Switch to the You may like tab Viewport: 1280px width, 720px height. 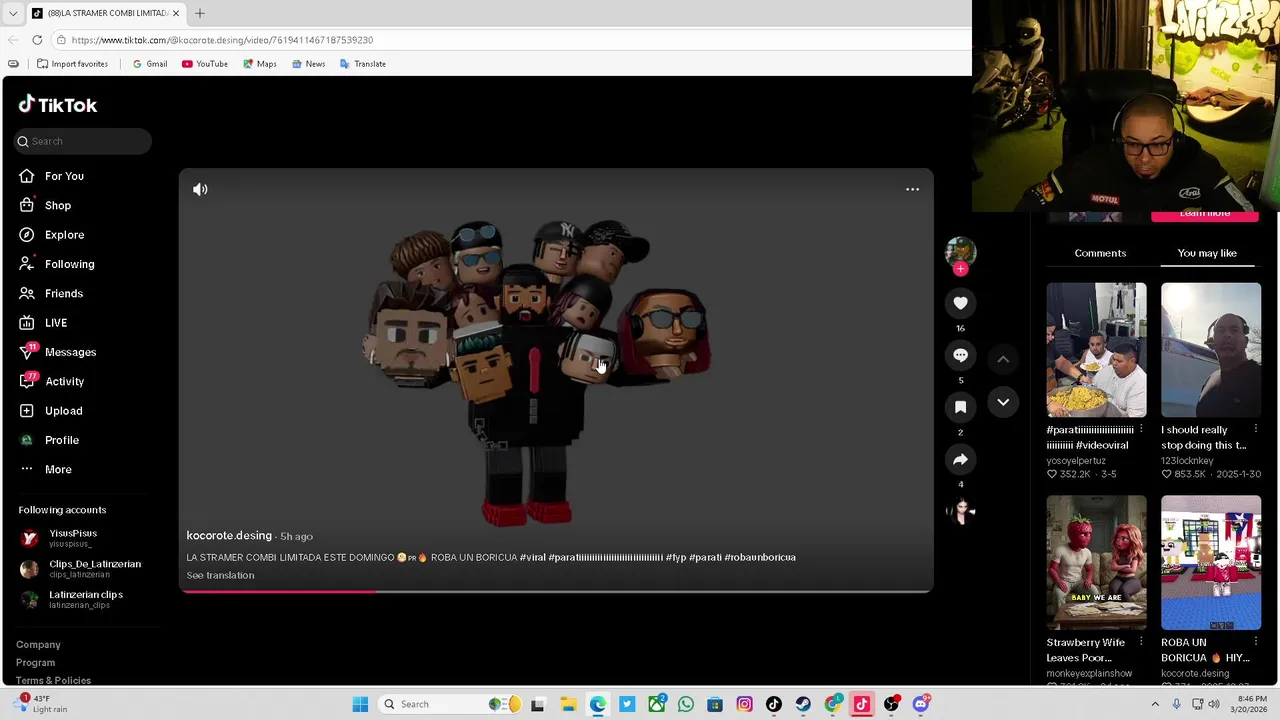click(1207, 253)
